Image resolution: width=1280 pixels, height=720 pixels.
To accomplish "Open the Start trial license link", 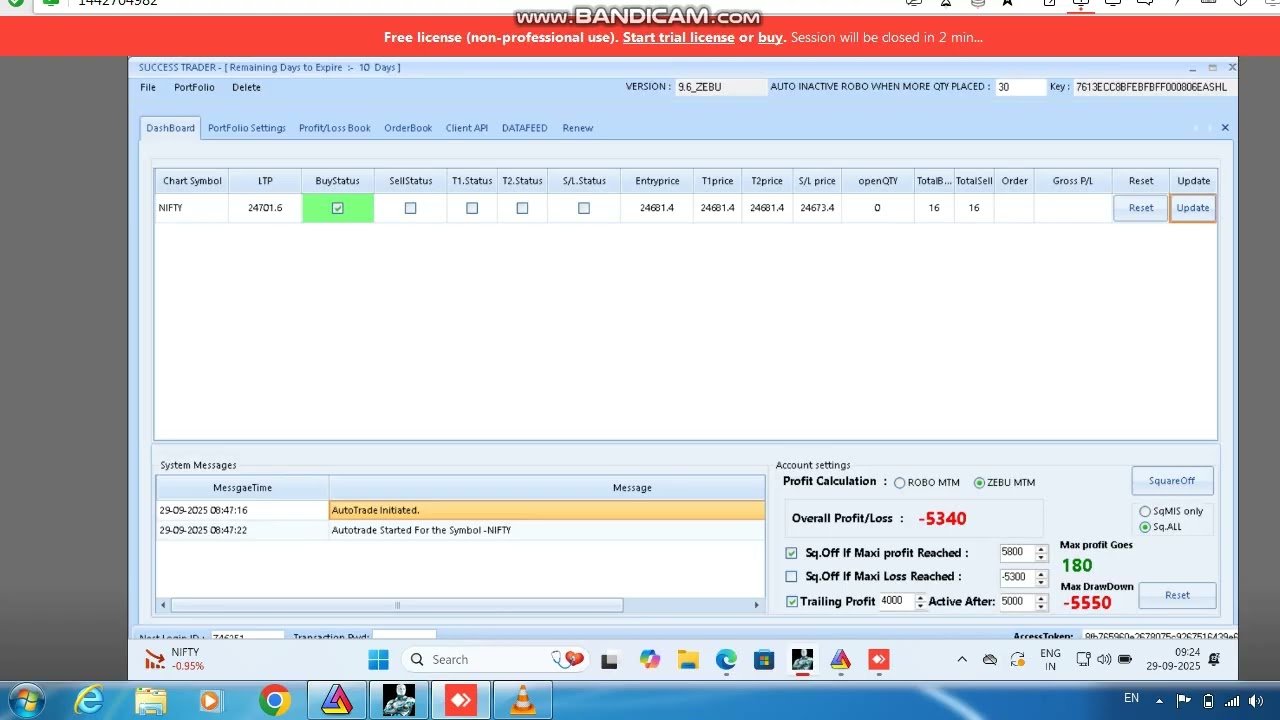I will [x=678, y=37].
